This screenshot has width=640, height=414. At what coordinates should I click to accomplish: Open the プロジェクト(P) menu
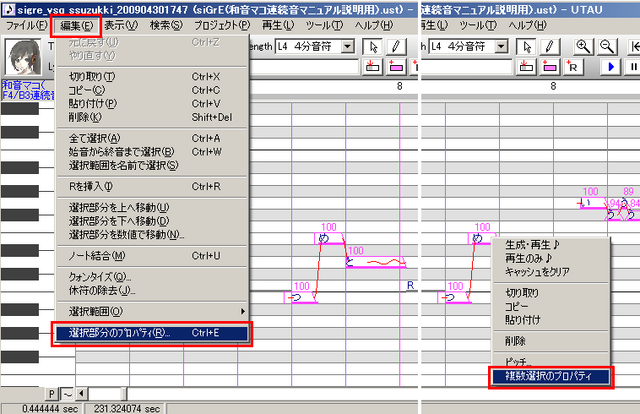222,26
